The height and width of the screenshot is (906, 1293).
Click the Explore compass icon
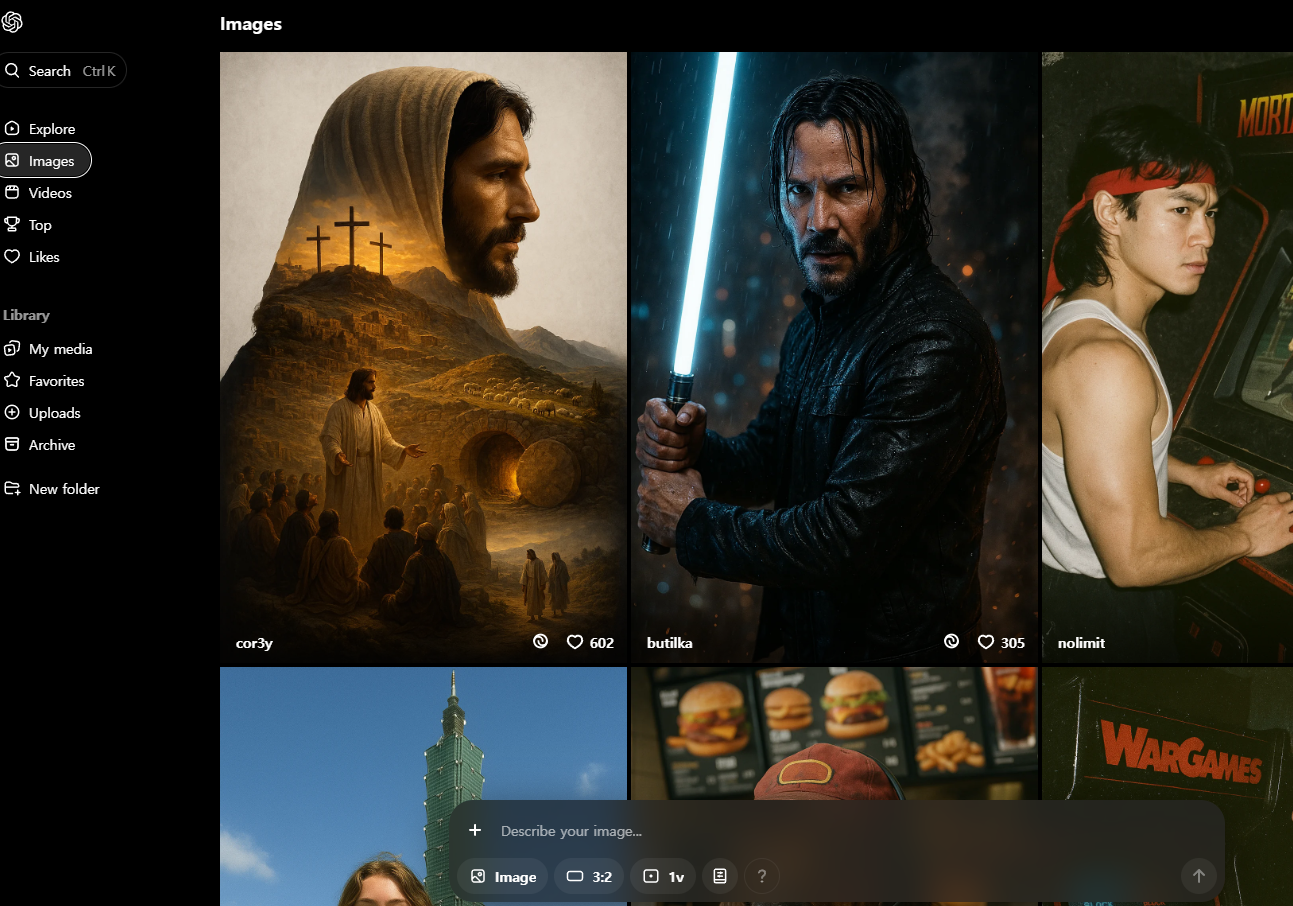click(12, 129)
